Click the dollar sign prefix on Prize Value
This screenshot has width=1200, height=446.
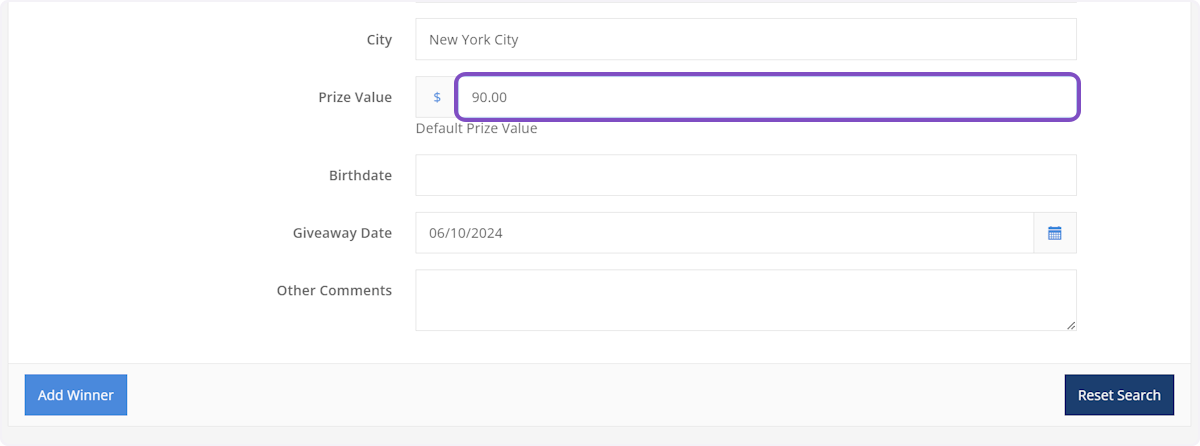436,97
